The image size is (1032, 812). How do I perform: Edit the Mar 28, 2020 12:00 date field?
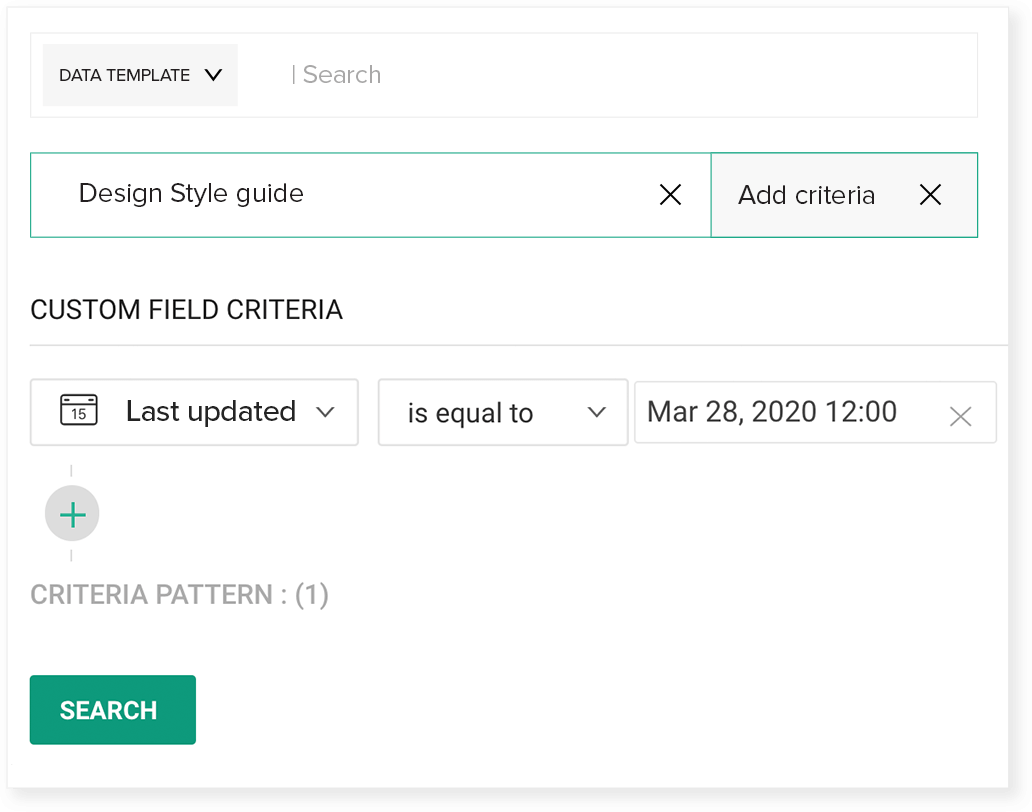point(772,412)
